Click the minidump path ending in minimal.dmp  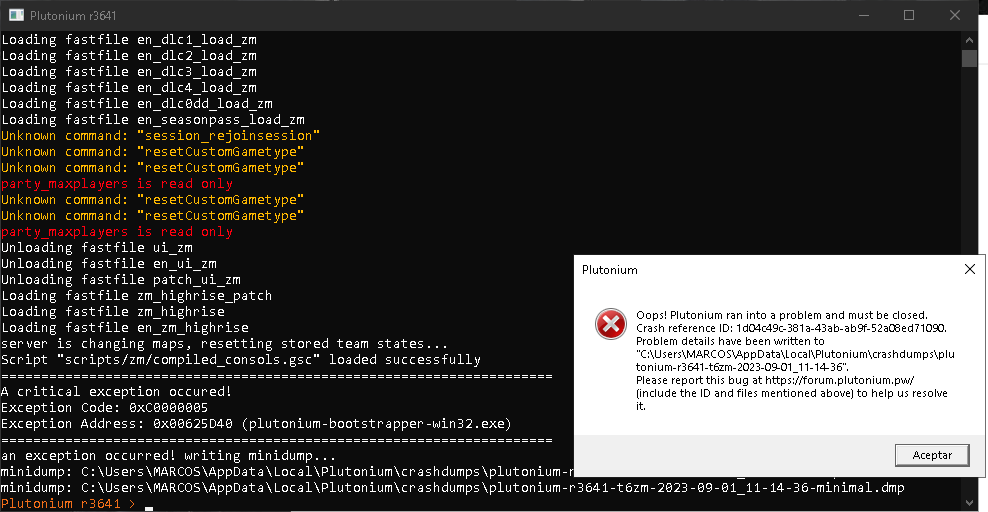pyautogui.click(x=452, y=488)
